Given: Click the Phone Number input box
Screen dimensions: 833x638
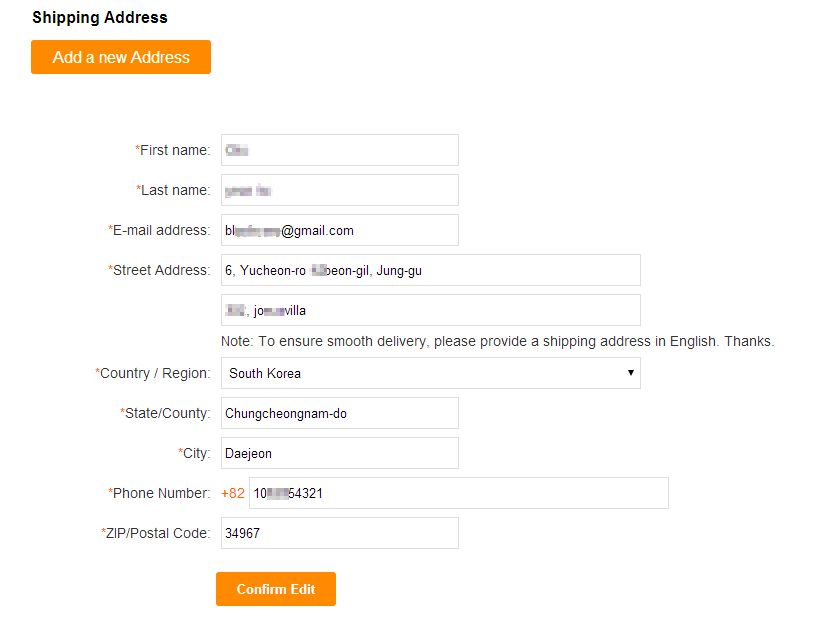Looking at the screenshot, I should coord(458,493).
